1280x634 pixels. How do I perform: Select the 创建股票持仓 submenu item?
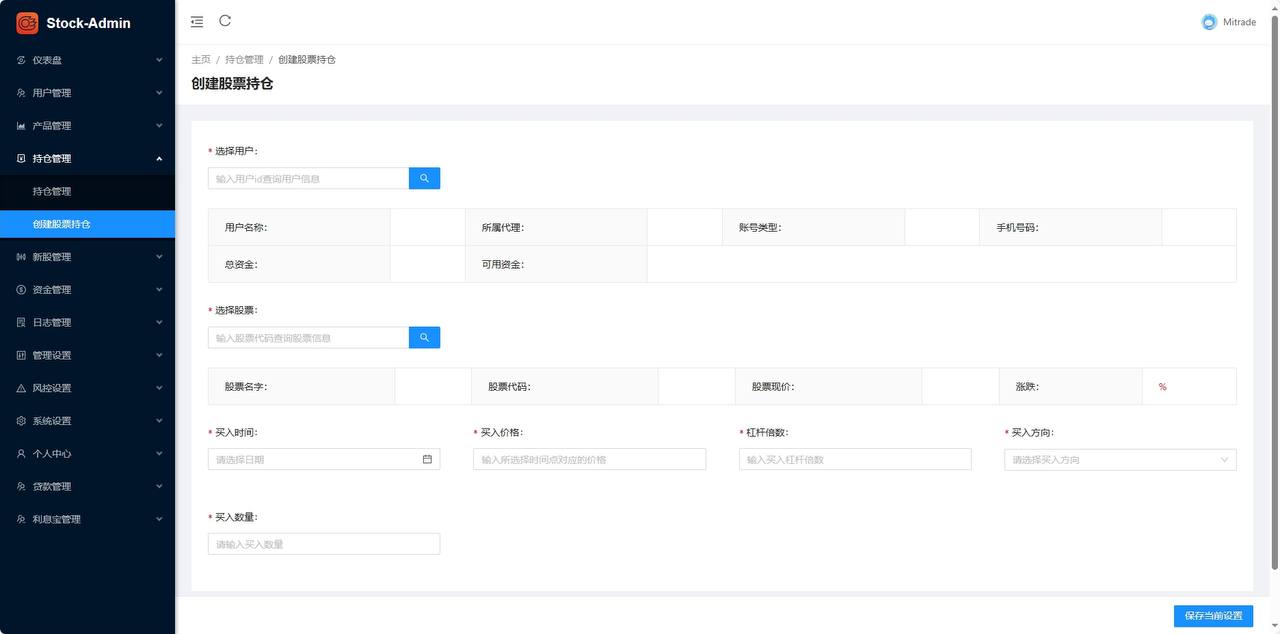click(62, 224)
